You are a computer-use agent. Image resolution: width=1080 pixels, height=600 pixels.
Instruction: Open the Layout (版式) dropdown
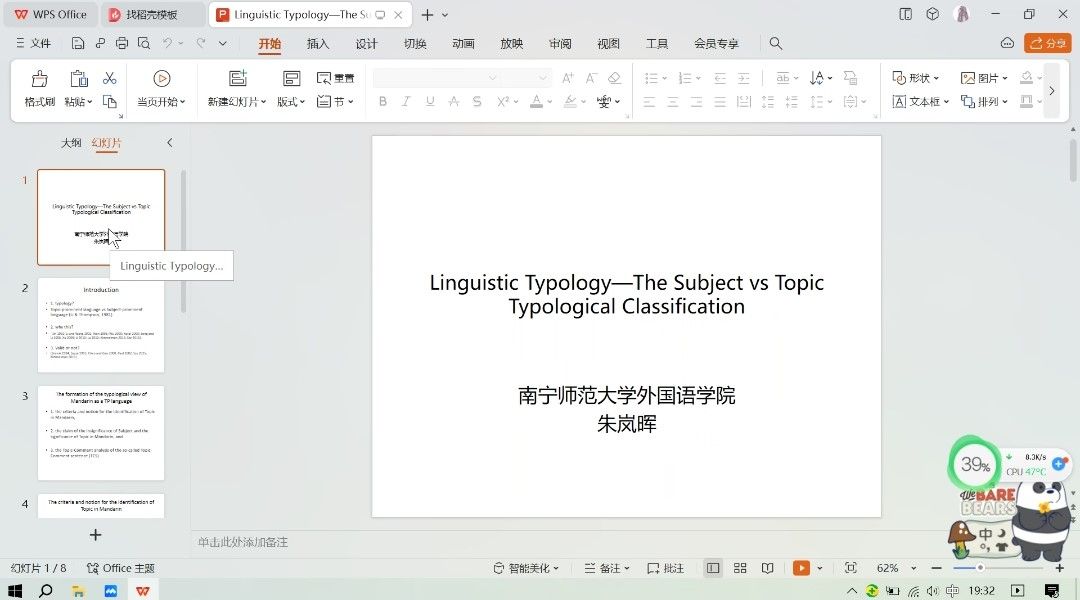click(x=291, y=102)
